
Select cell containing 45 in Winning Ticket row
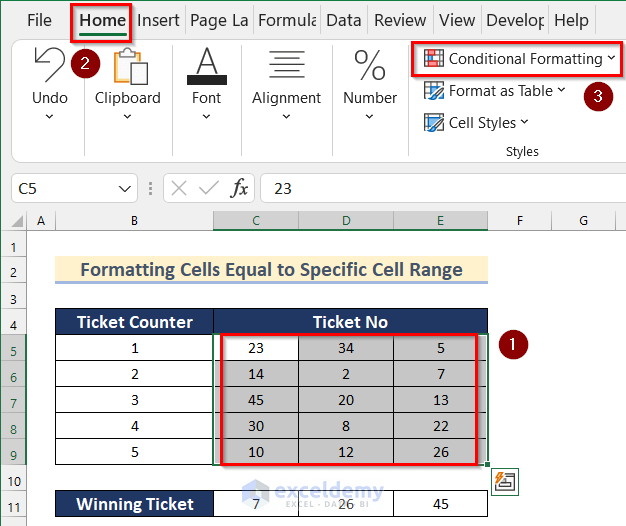(441, 504)
